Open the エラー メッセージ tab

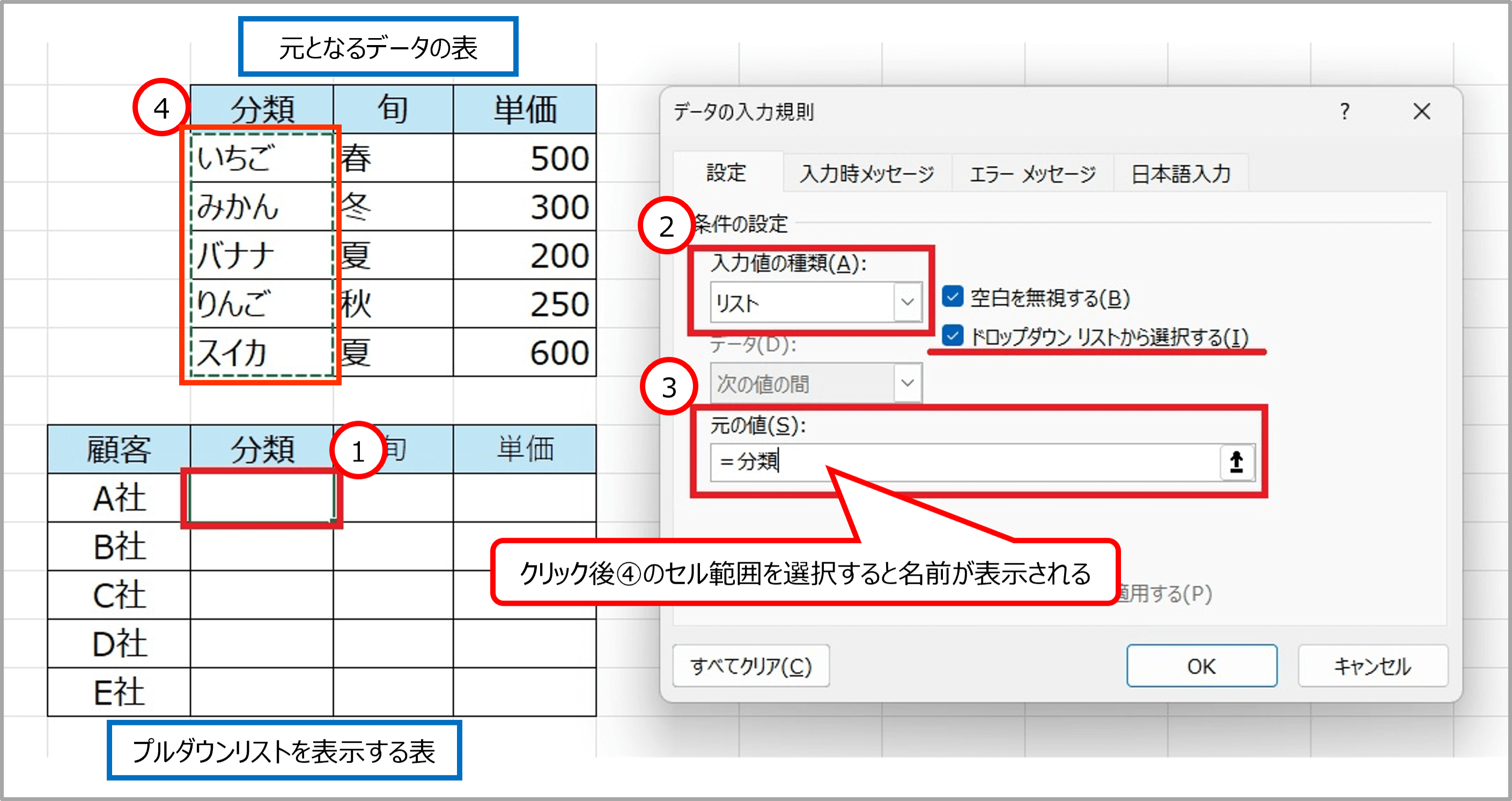(1032, 174)
